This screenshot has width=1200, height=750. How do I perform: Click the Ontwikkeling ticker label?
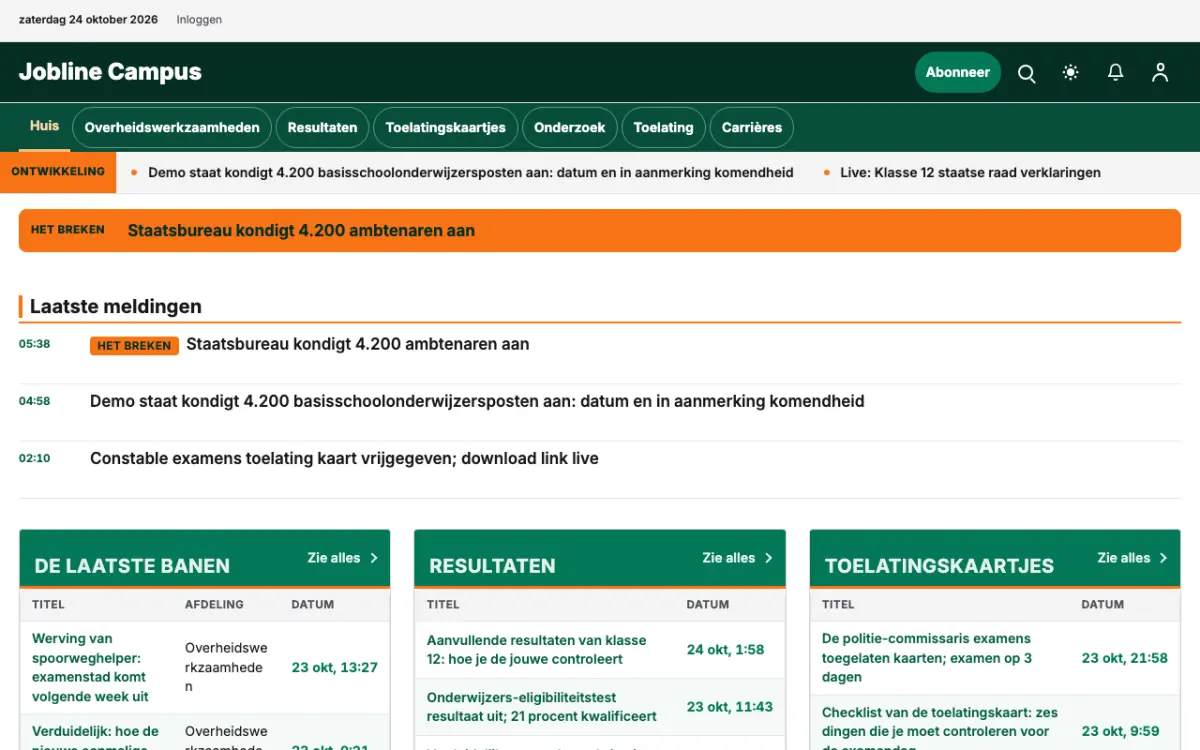(x=58, y=172)
